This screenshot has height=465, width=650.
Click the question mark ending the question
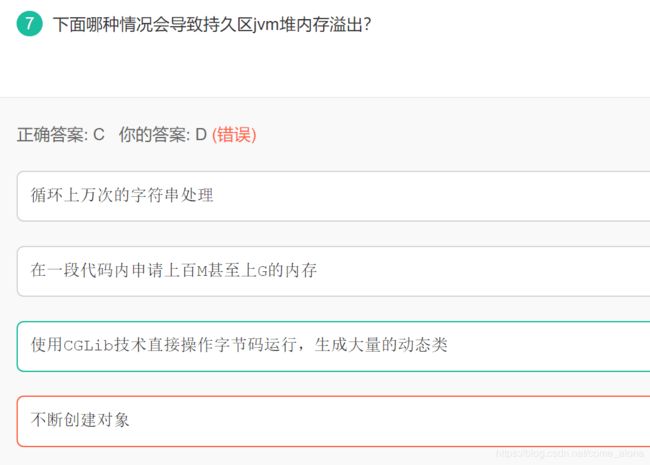pyautogui.click(x=366, y=24)
